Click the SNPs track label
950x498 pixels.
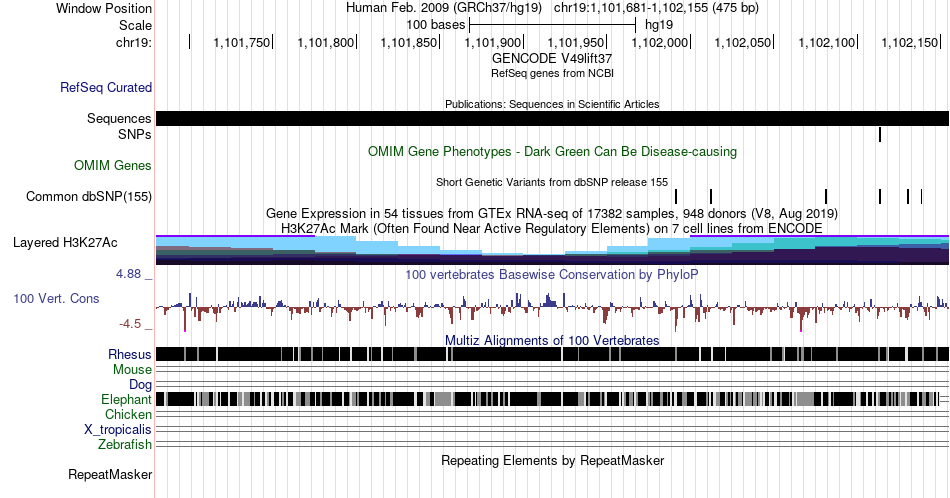point(135,134)
